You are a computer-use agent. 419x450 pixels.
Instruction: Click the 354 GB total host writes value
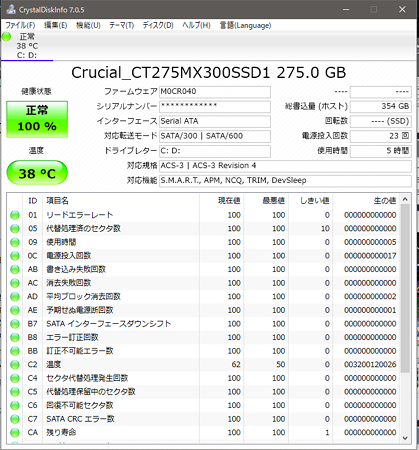[x=380, y=106]
